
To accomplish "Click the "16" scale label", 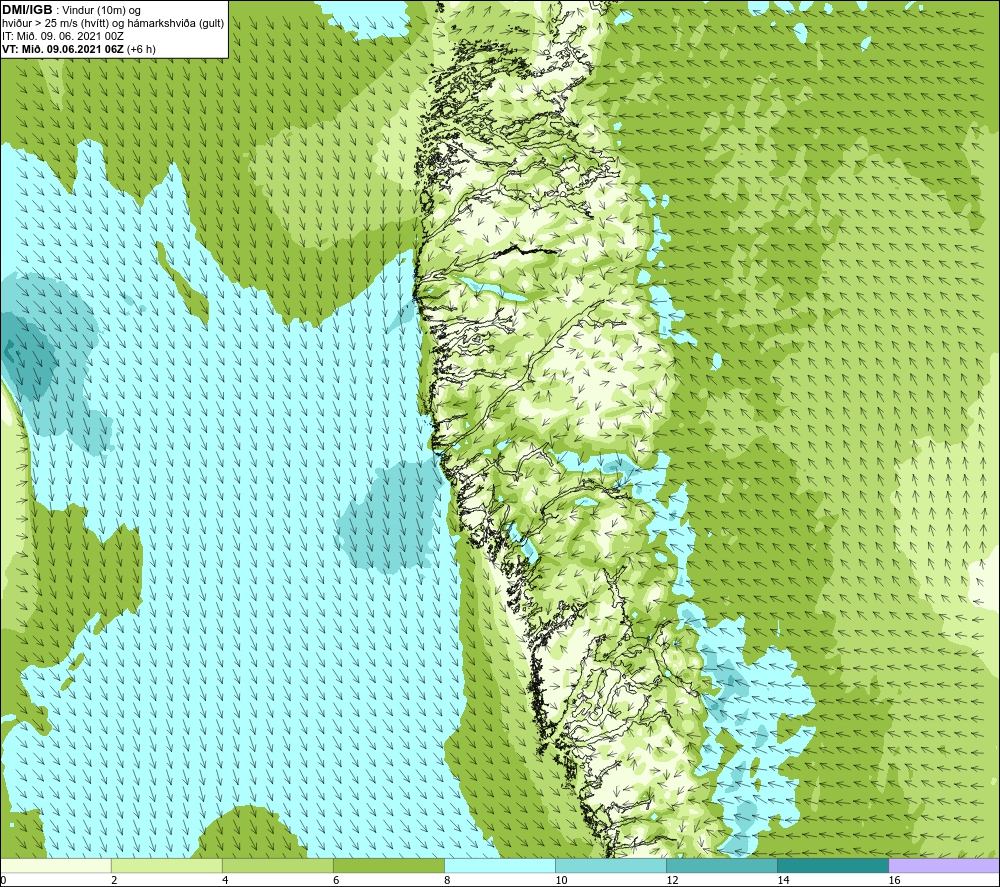I will pos(895,880).
